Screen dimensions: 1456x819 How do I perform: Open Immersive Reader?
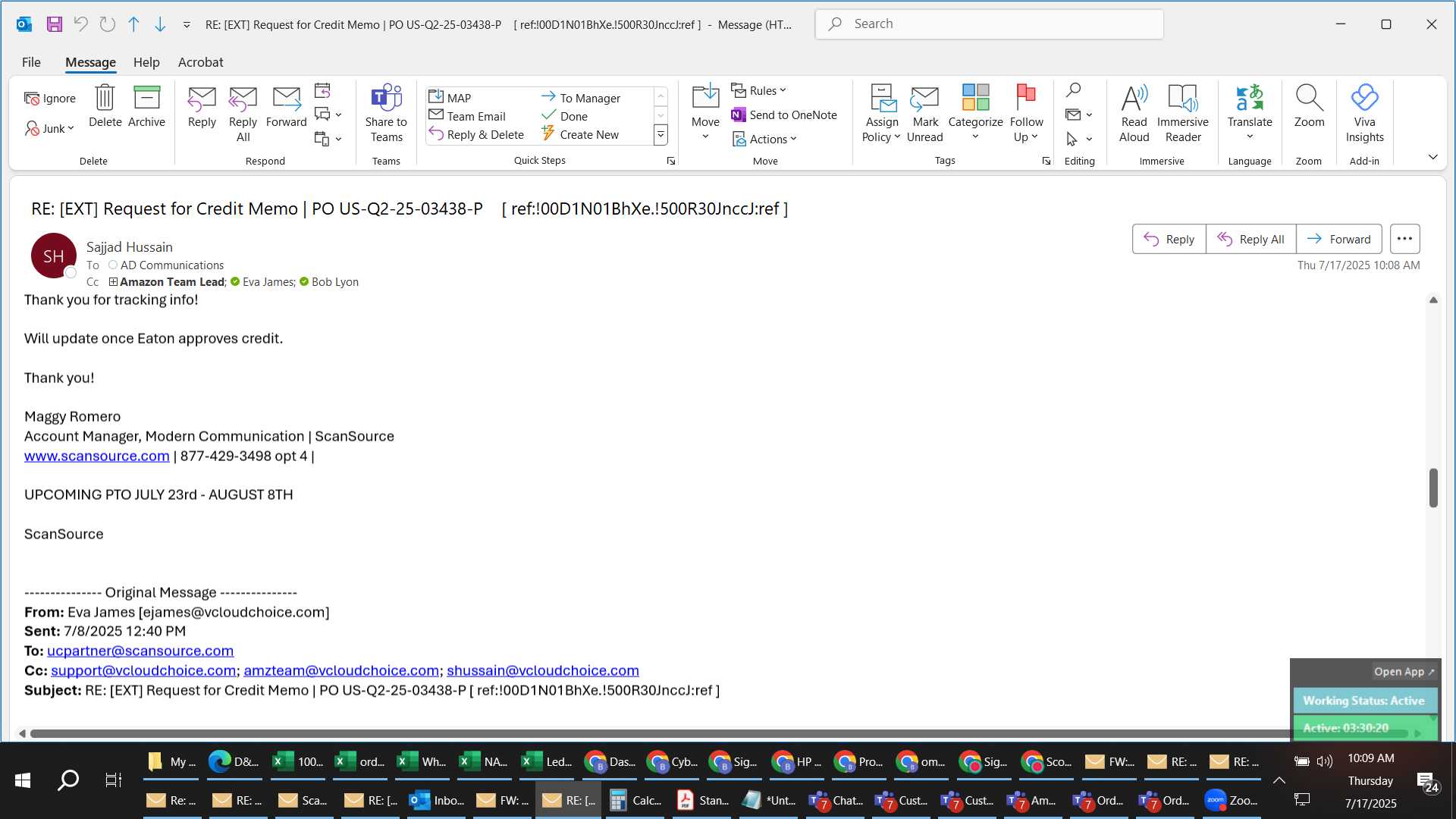tap(1182, 114)
